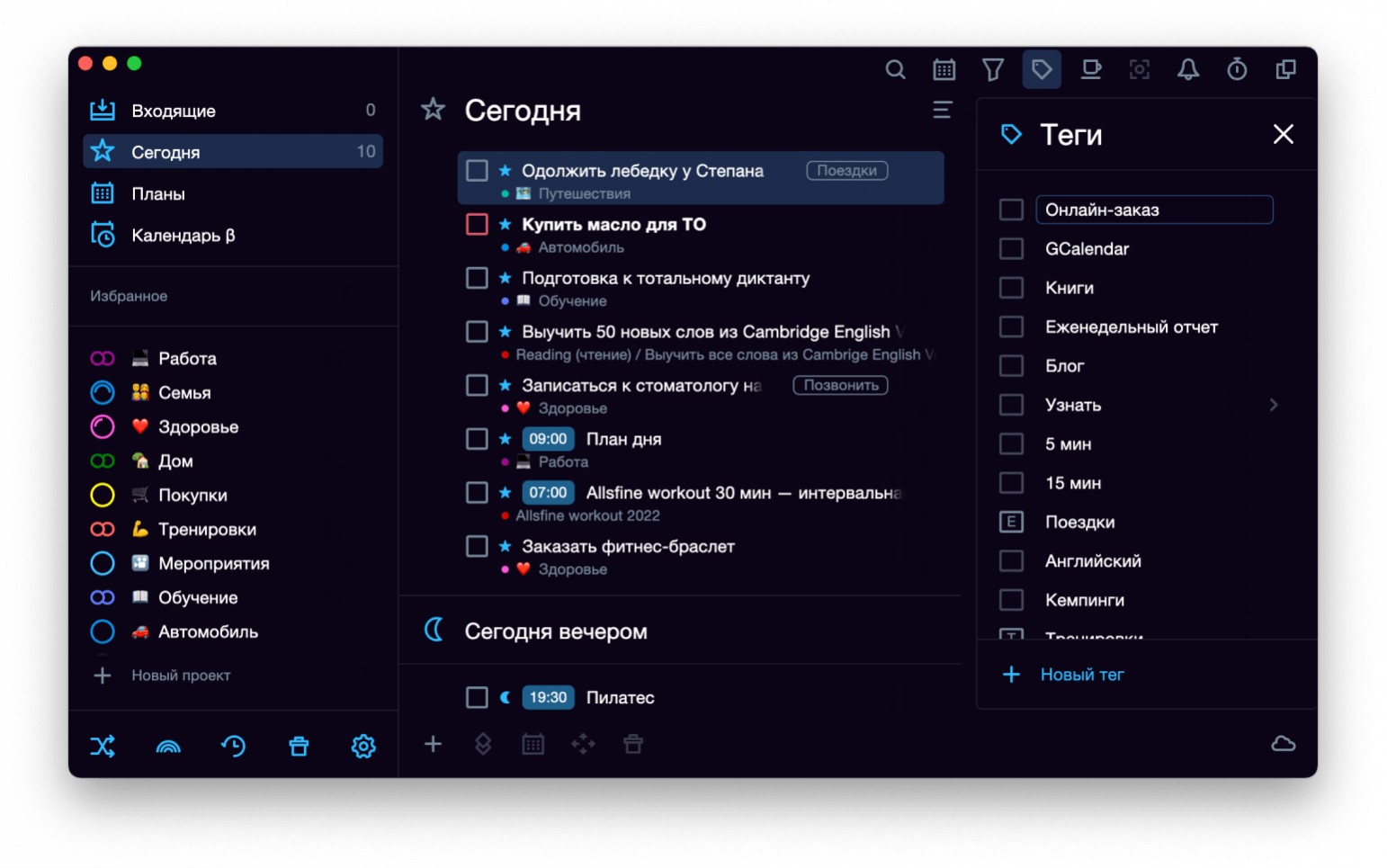The image size is (1387, 868).
Task: Mark План дня task as done
Action: pos(477,439)
